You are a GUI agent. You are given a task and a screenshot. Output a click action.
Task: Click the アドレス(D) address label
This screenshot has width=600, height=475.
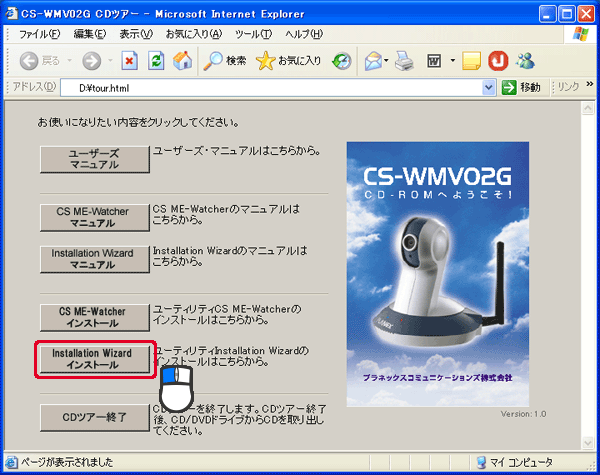(x=34, y=87)
